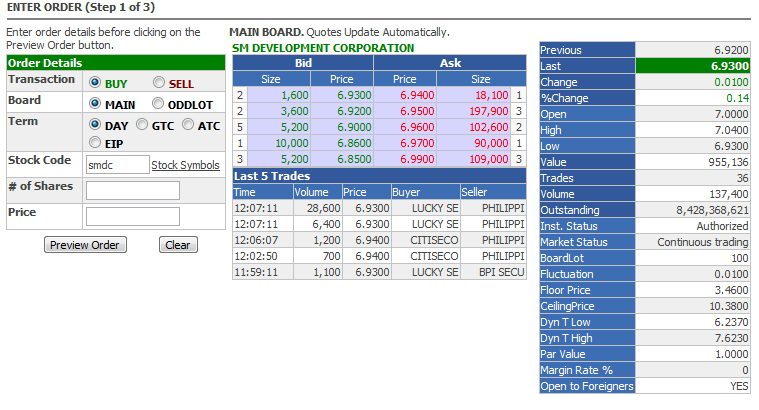This screenshot has width=759, height=410.
Task: Click ask size 109,000
Action: coord(488,159)
